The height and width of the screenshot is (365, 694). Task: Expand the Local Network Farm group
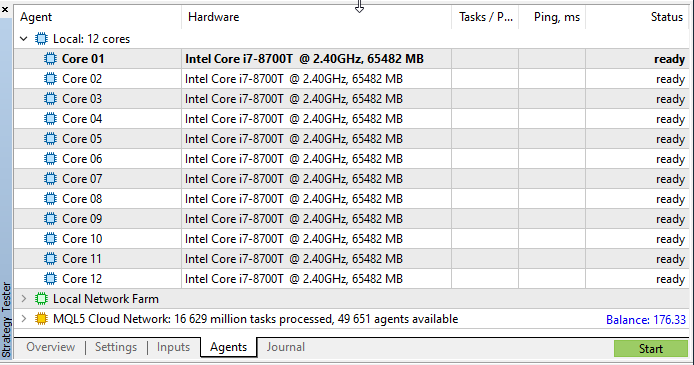(x=24, y=299)
